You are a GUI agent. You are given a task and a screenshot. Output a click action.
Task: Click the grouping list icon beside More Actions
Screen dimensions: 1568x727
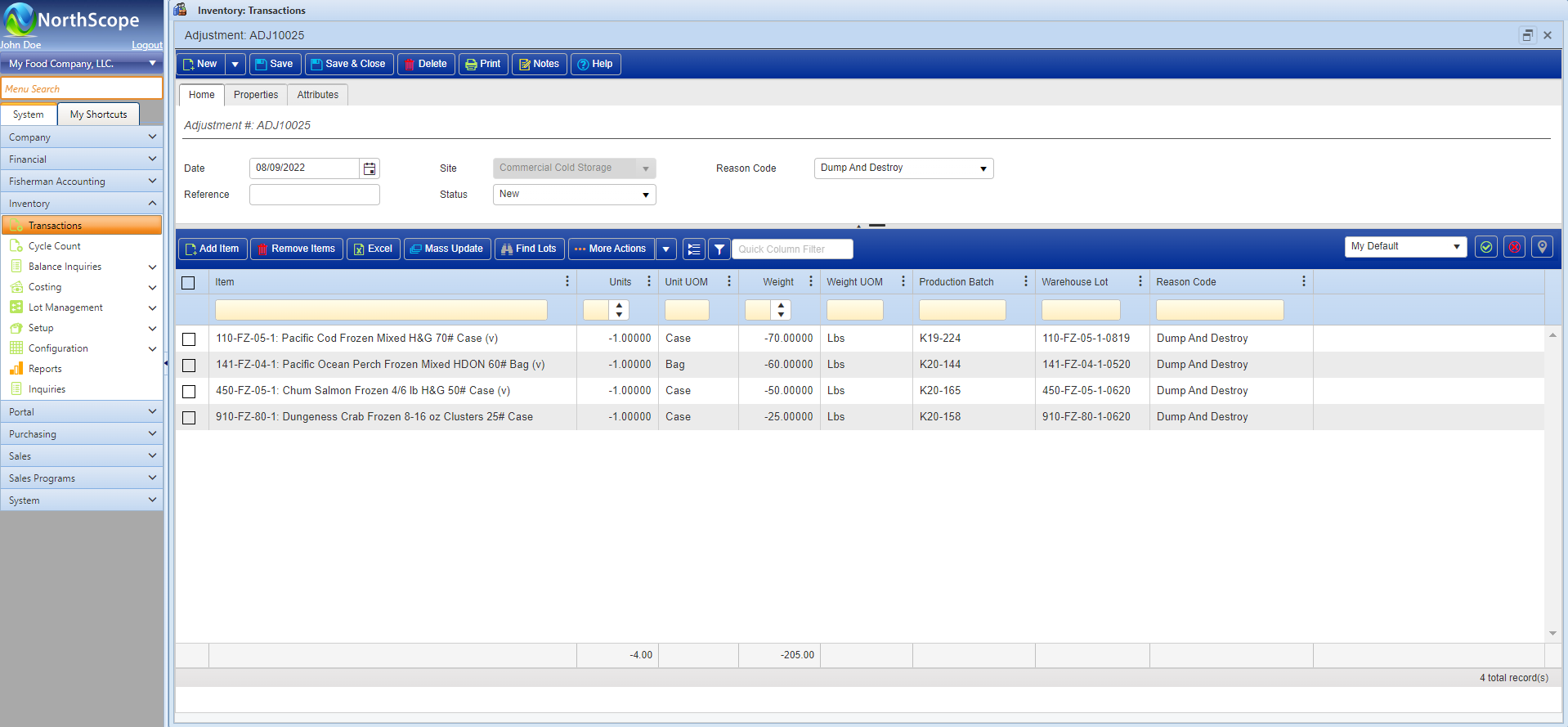[x=694, y=249]
